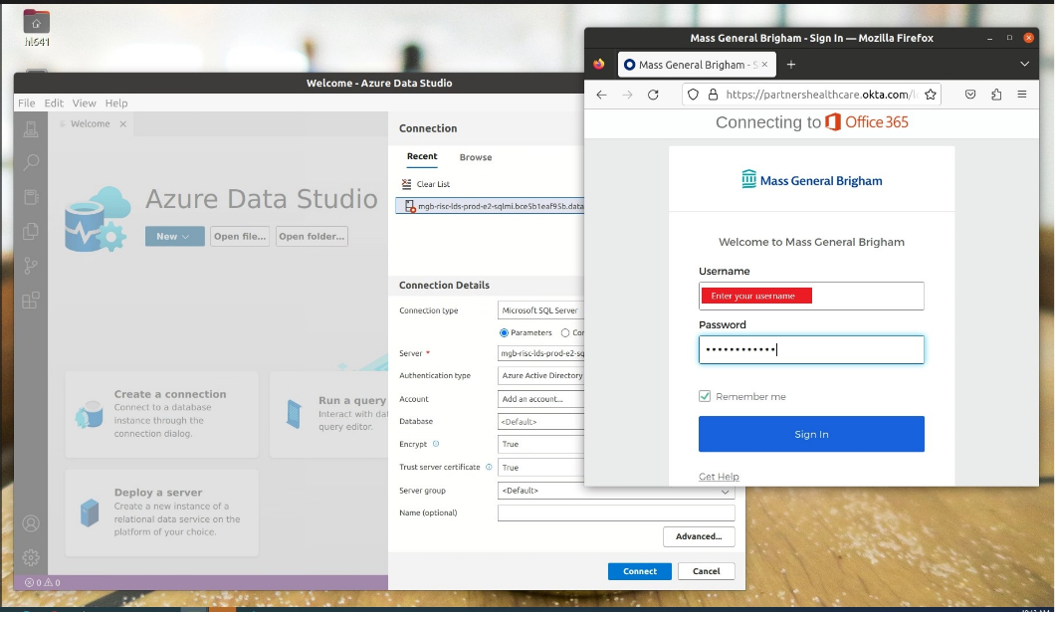1057x617 pixels.
Task: Open the Firefox hamburger application menu
Action: (1021, 95)
